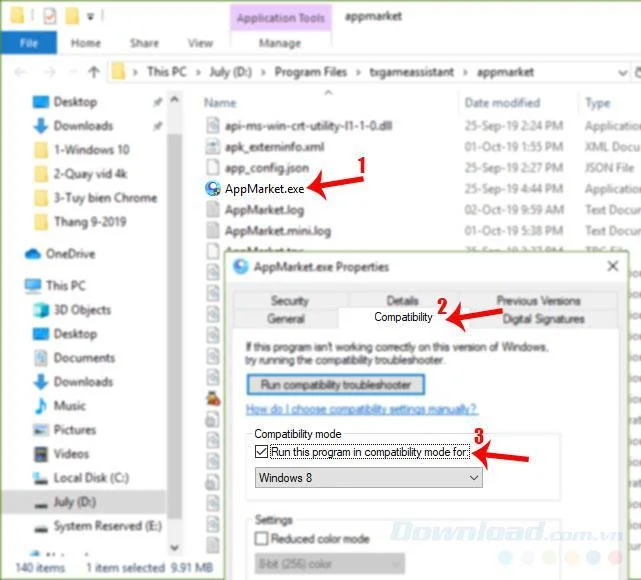The width and height of the screenshot is (641, 580).
Task: Click the Pictures folder icon
Action: (41, 430)
